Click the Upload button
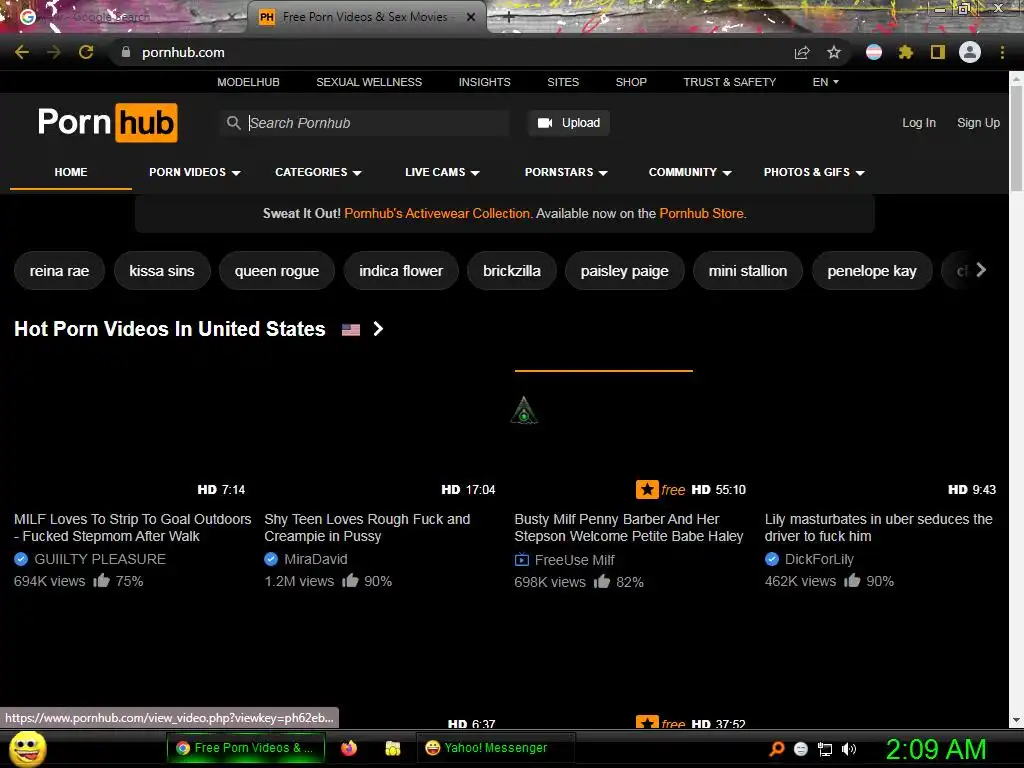This screenshot has width=1024, height=768. 569,123
